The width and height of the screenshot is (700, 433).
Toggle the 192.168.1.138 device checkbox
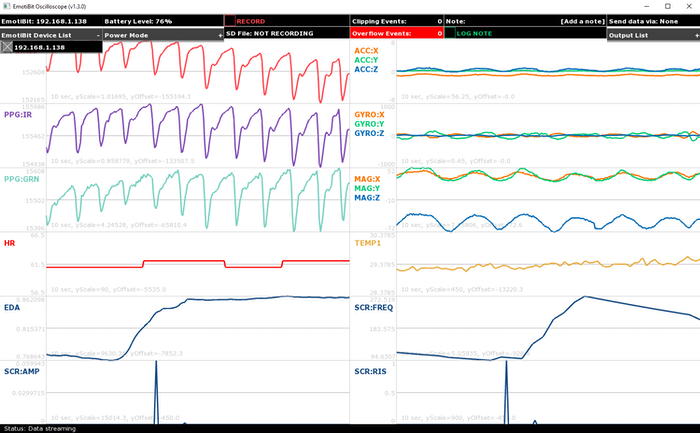[7, 47]
